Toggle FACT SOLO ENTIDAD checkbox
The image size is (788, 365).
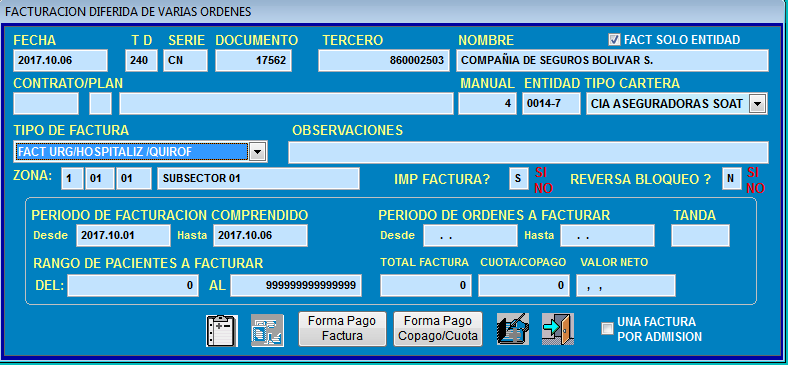[614, 39]
